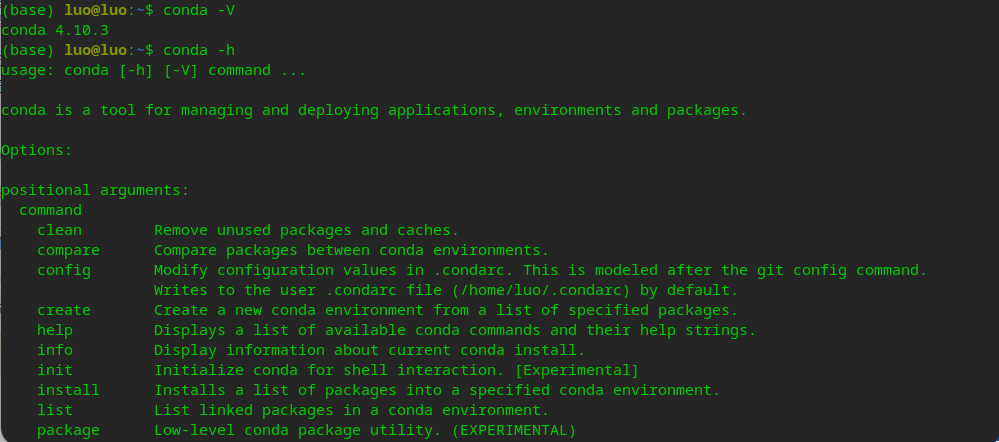The image size is (999, 442).
Task: Click 'Low-level conda package utility. (EXPERIMENTAL)' text
Action: 365,431
